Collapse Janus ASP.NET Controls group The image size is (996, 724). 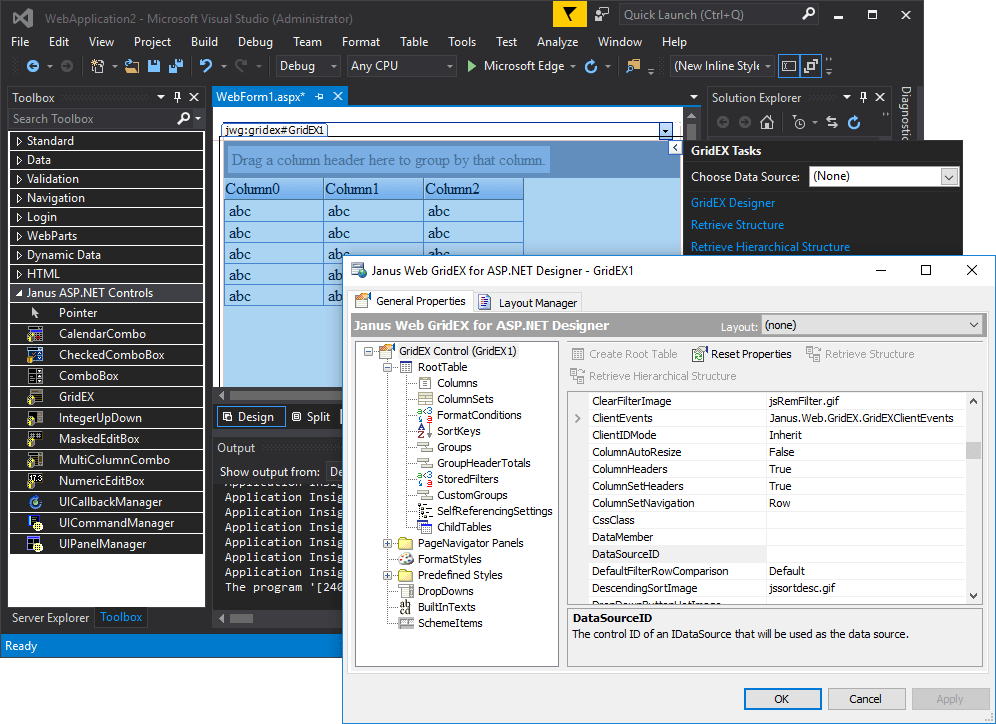point(19,293)
